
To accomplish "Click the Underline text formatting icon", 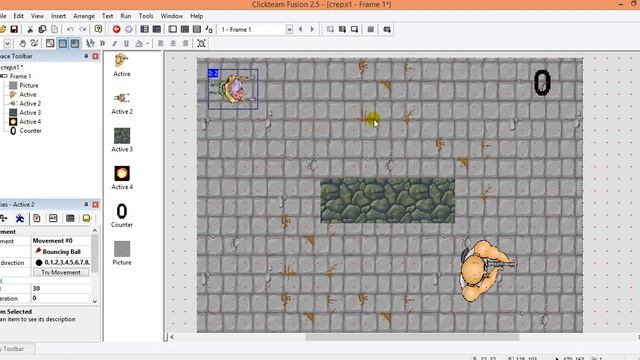I will coord(127,43).
